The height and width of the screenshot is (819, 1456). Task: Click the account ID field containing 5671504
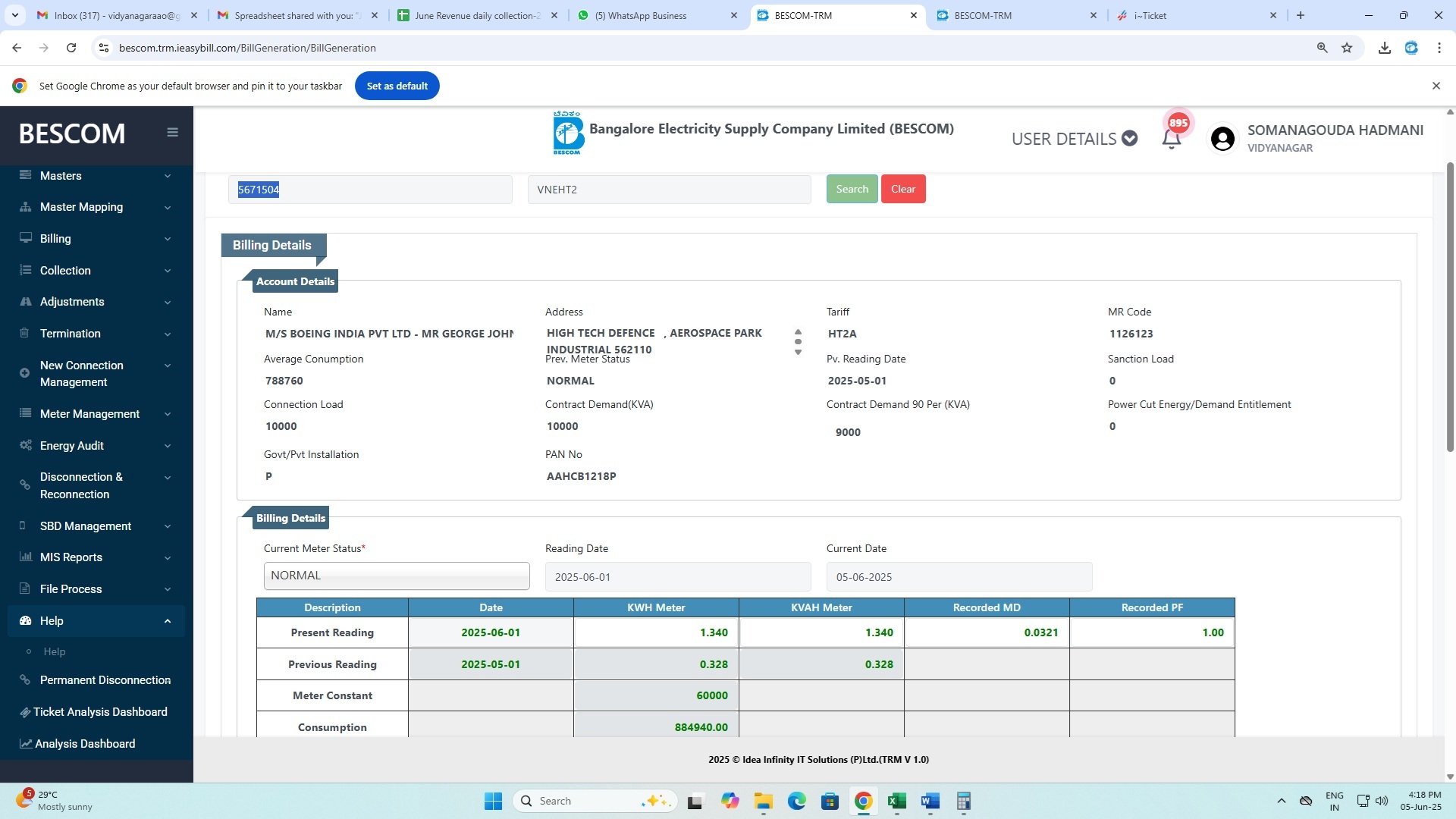(x=370, y=190)
